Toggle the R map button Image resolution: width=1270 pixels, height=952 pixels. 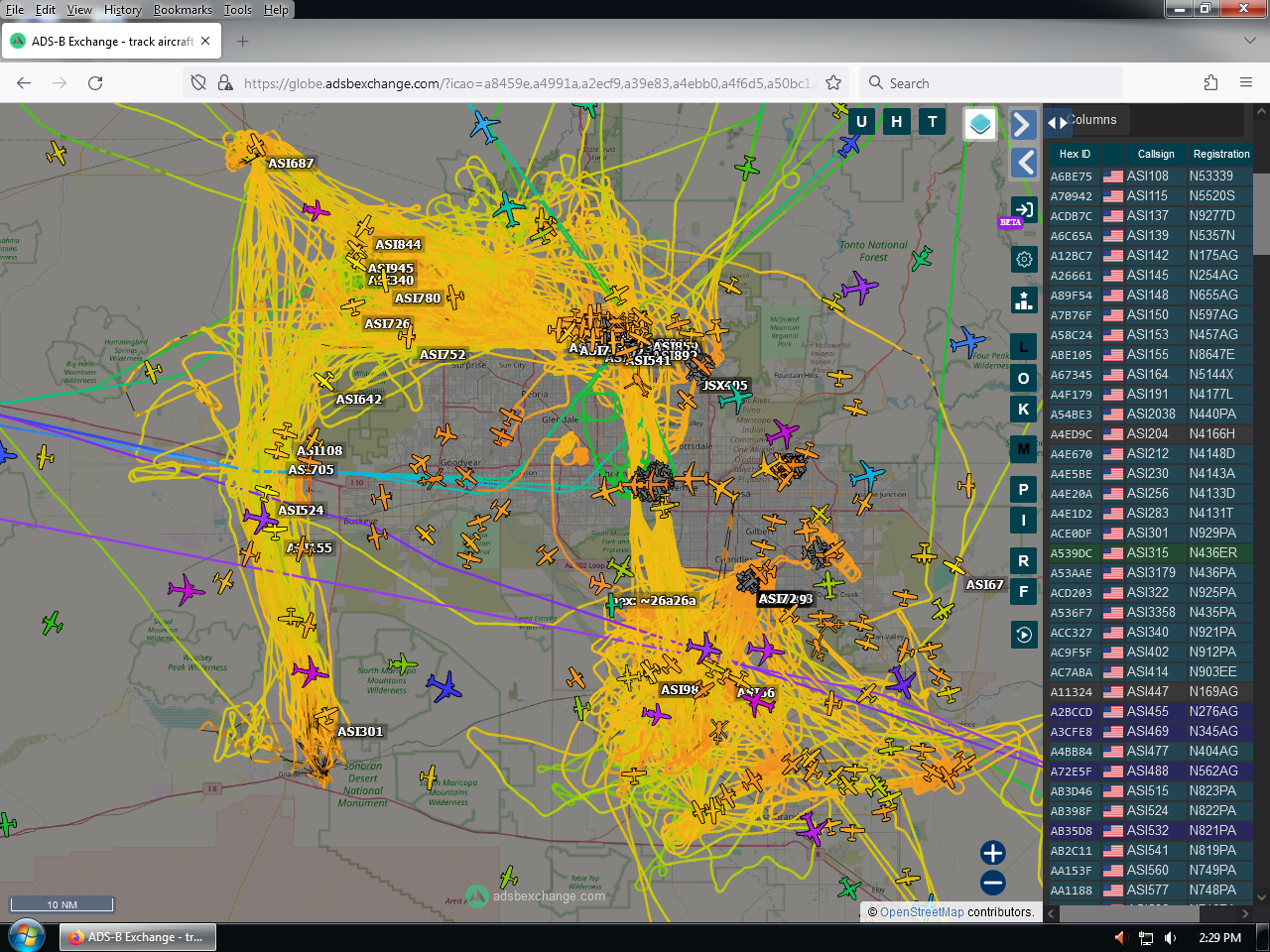coord(1024,561)
